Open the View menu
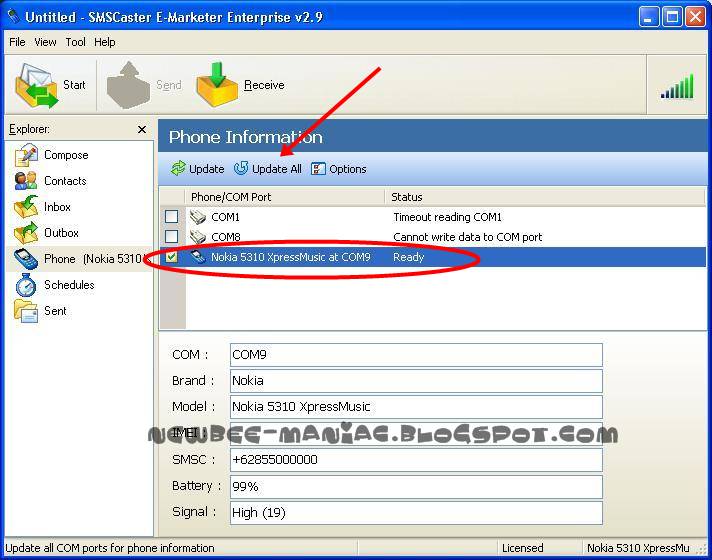This screenshot has width=712, height=560. (45, 42)
